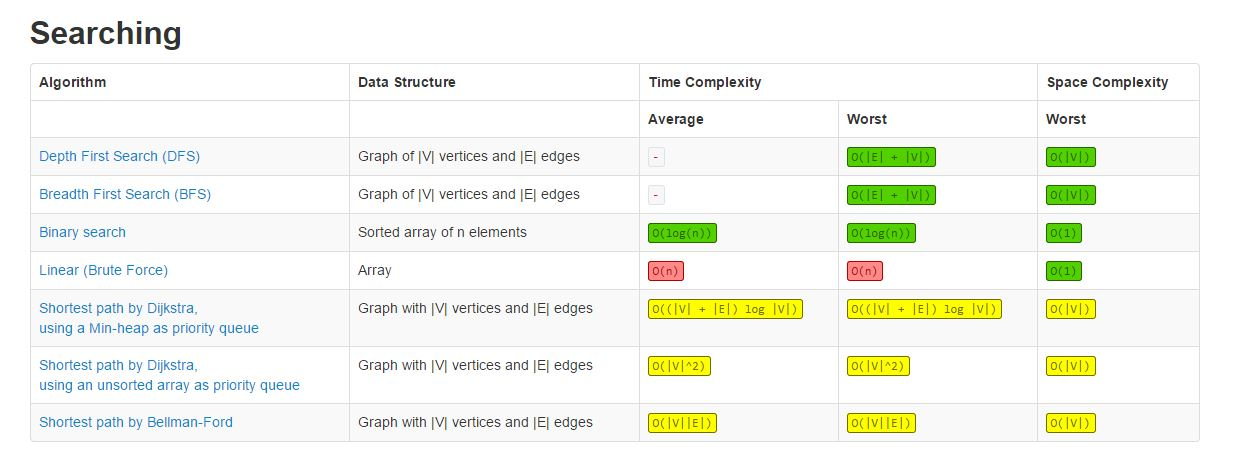Click the Algorithm column header
Image resolution: width=1239 pixels, height=474 pixels.
point(72,82)
